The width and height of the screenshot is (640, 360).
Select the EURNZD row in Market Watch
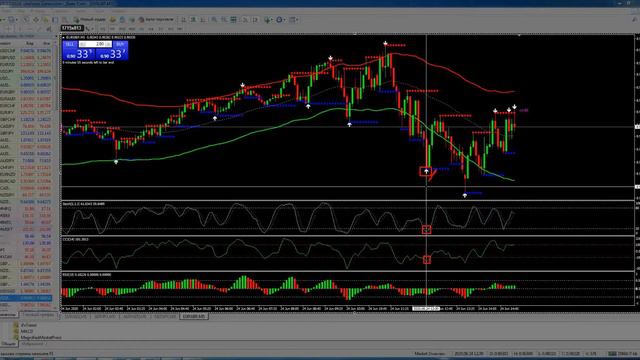[26, 174]
